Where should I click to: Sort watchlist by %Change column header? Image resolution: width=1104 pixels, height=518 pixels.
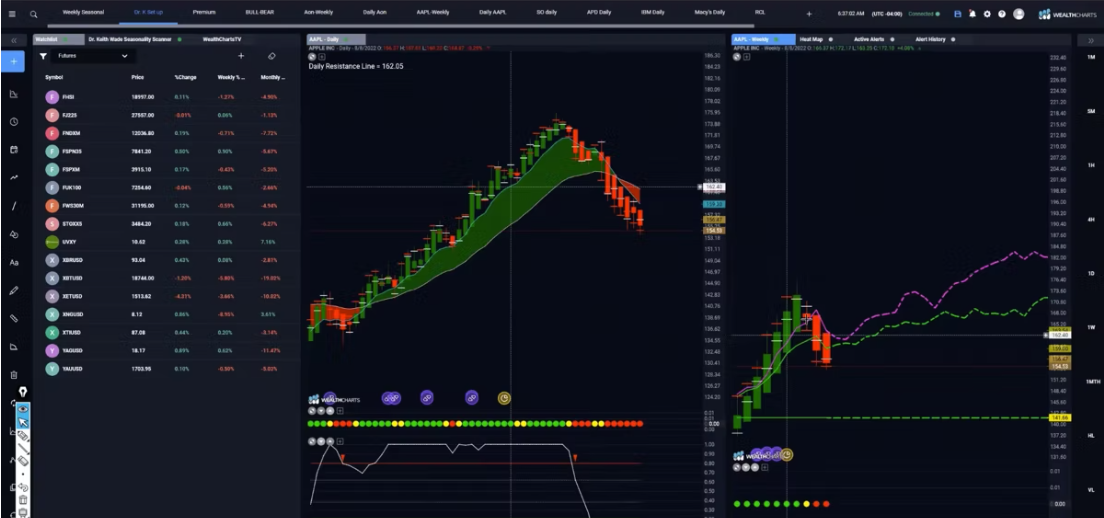pos(185,77)
